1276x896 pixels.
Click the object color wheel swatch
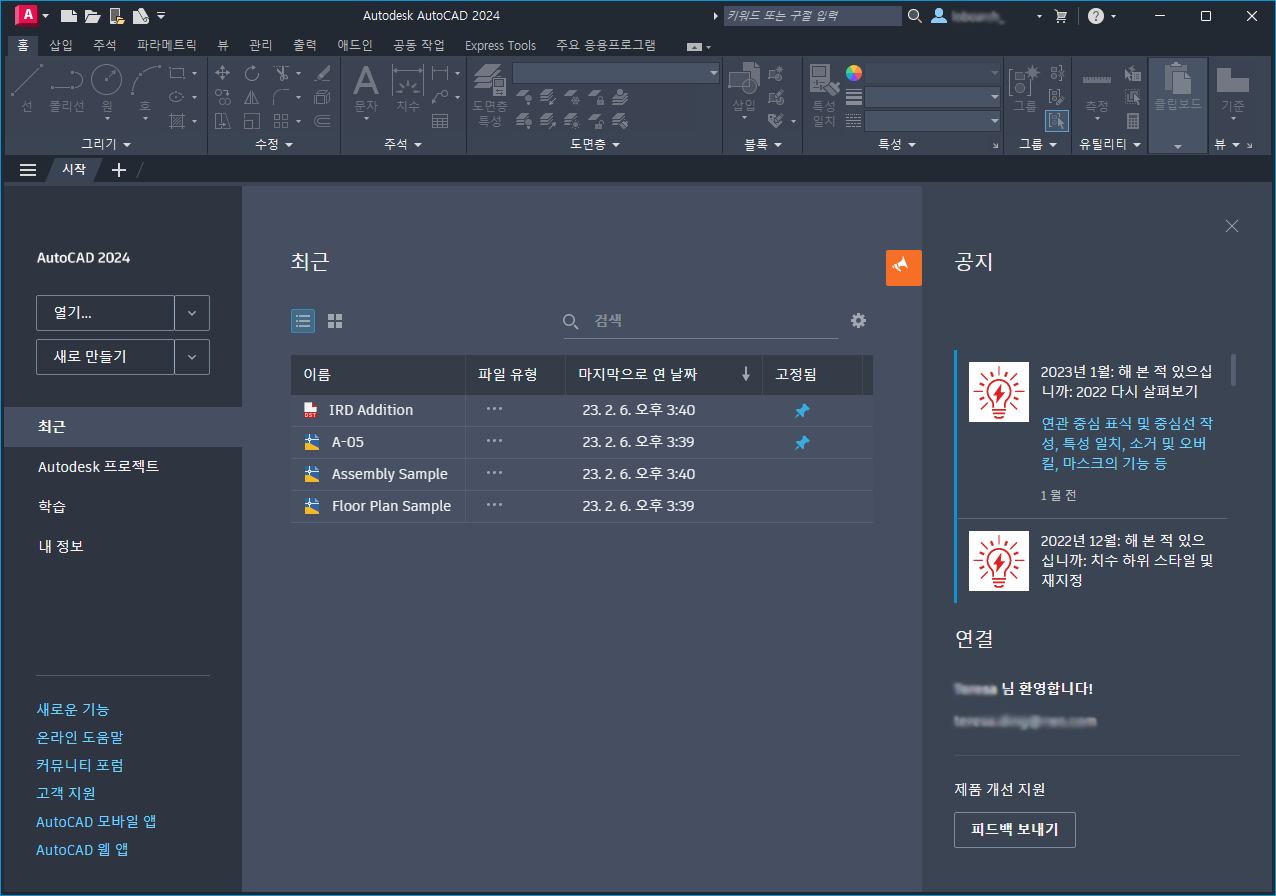coord(853,72)
